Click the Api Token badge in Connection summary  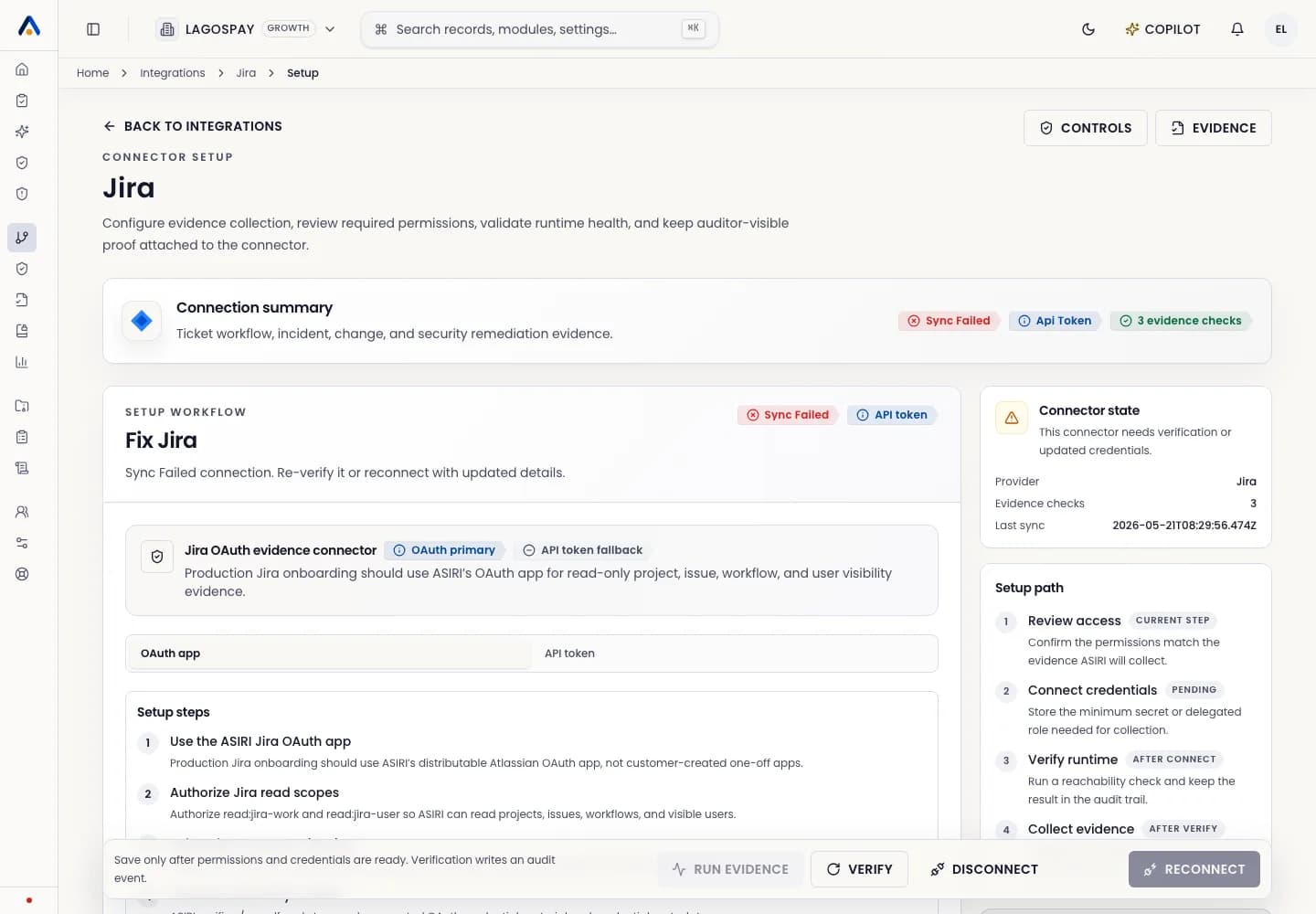1055,321
